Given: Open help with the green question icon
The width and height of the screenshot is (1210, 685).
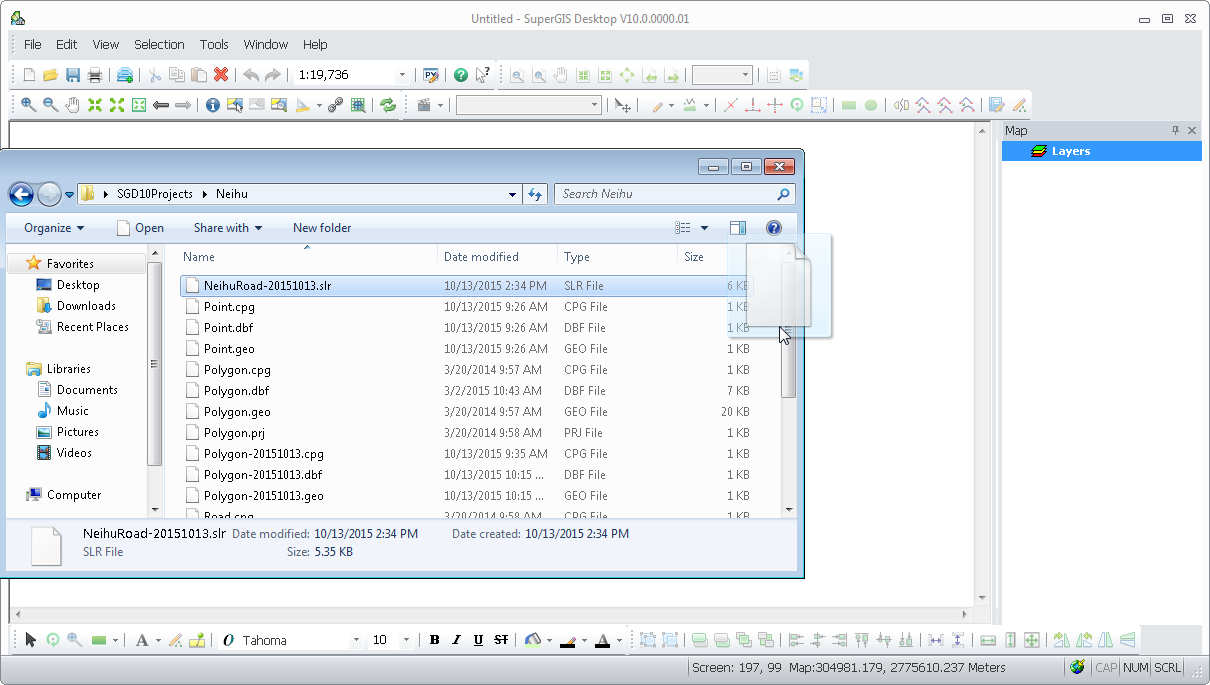Looking at the screenshot, I should point(461,75).
